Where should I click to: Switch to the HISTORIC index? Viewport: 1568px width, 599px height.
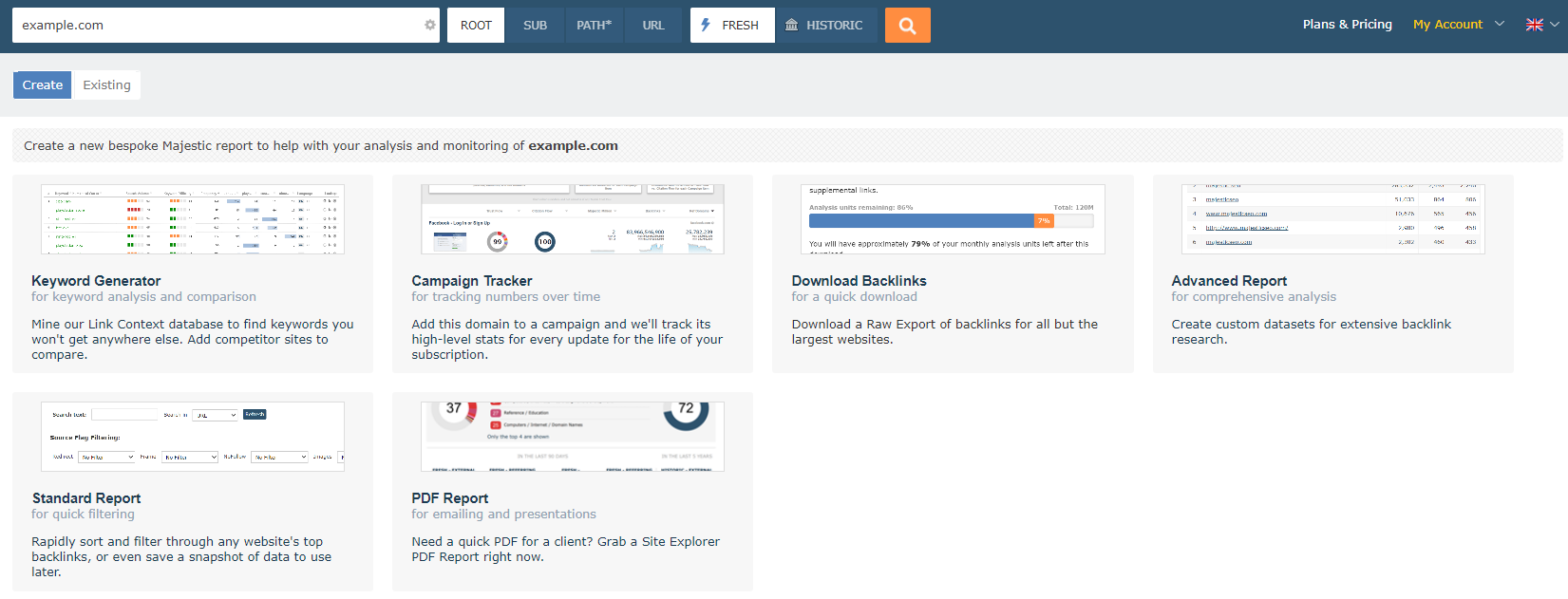tap(824, 26)
